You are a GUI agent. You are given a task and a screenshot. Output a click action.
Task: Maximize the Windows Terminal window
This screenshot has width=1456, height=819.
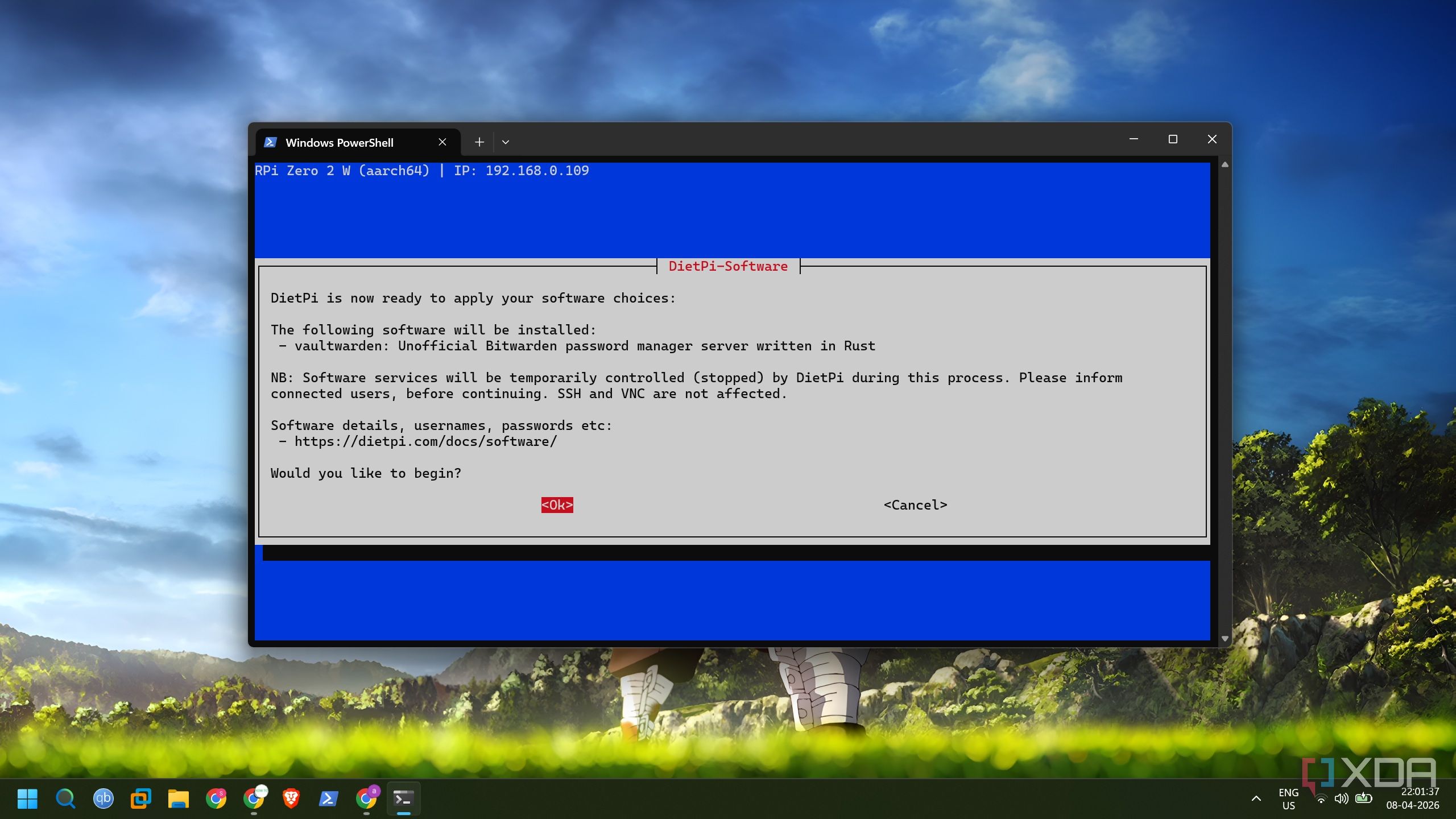click(1173, 139)
